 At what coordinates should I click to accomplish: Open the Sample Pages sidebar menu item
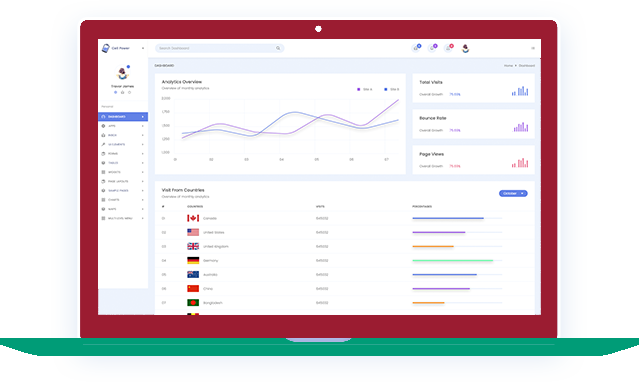pyautogui.click(x=123, y=190)
